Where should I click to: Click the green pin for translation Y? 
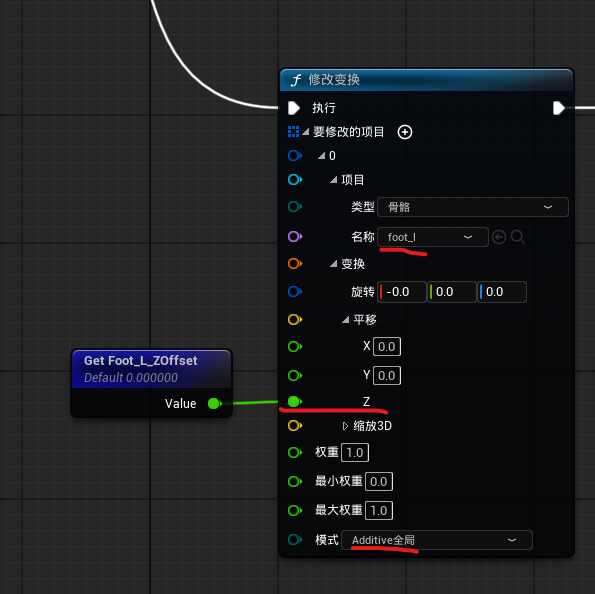point(295,375)
